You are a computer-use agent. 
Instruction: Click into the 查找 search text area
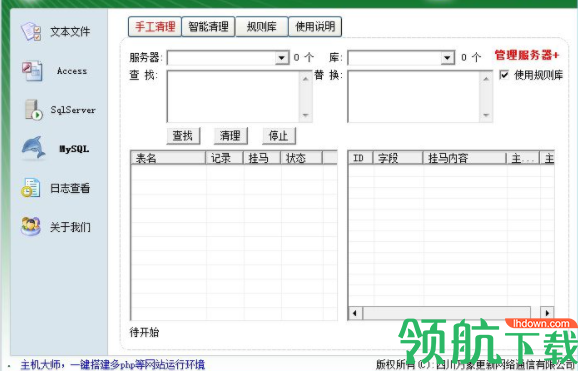pos(233,96)
